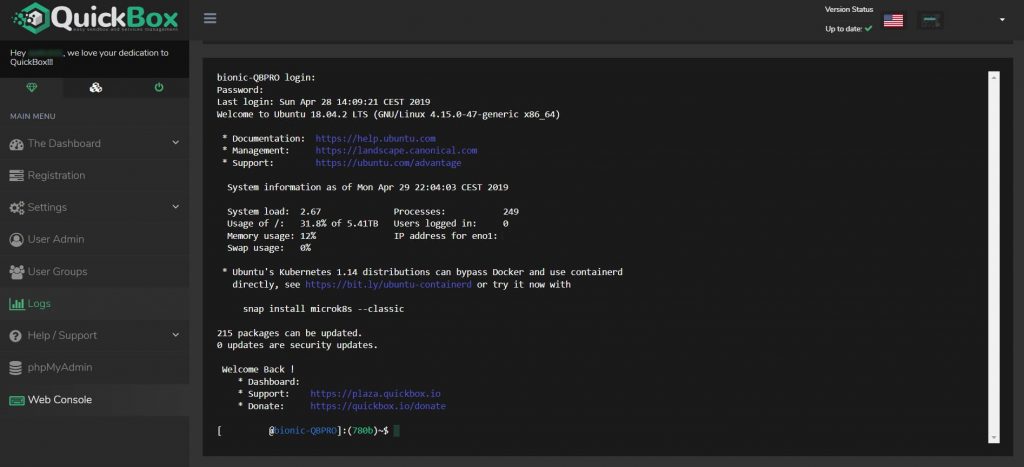
Task: Click the user avatar in header
Action: (930, 20)
